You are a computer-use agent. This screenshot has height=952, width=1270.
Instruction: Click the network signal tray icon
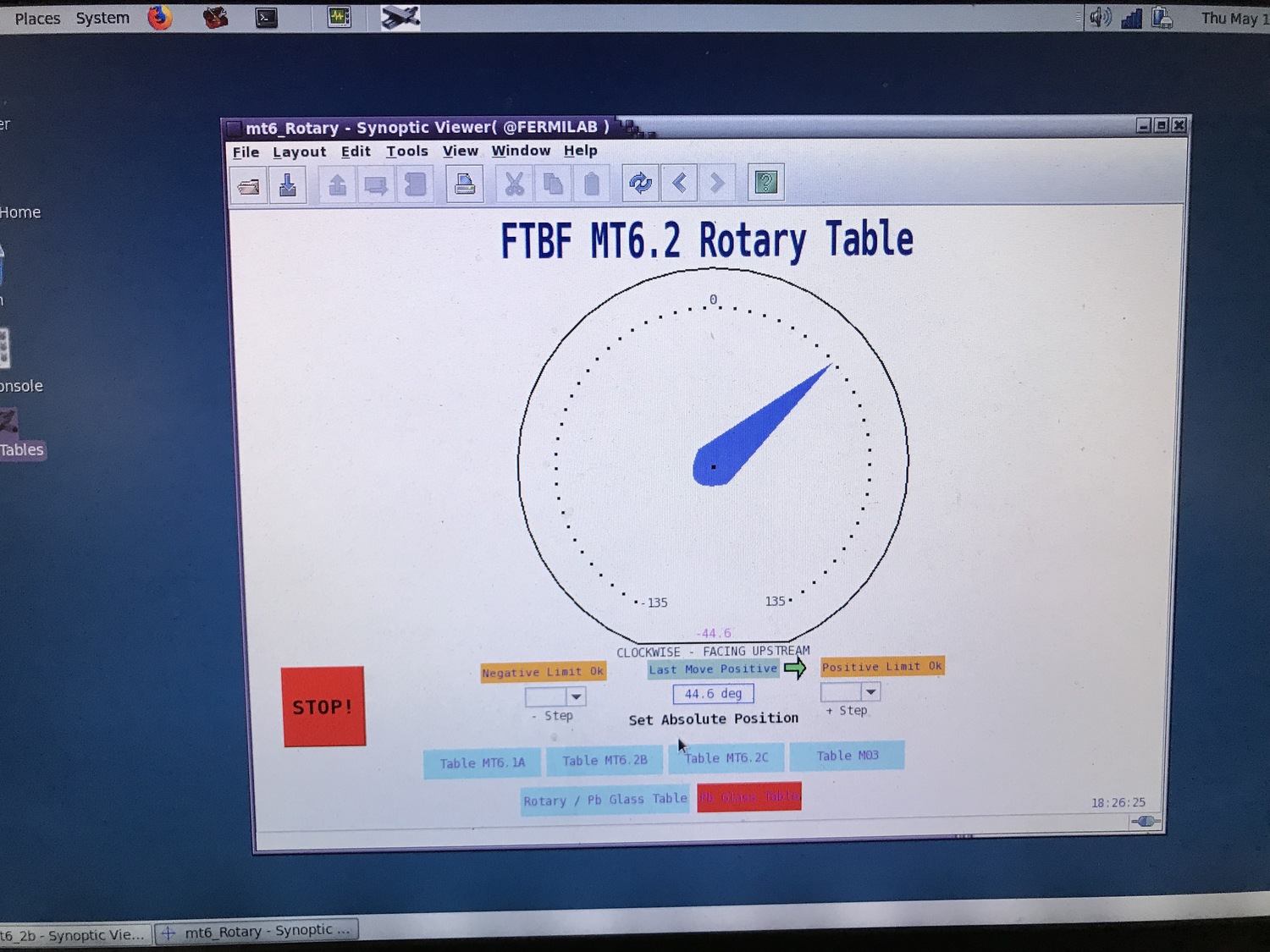(1131, 18)
